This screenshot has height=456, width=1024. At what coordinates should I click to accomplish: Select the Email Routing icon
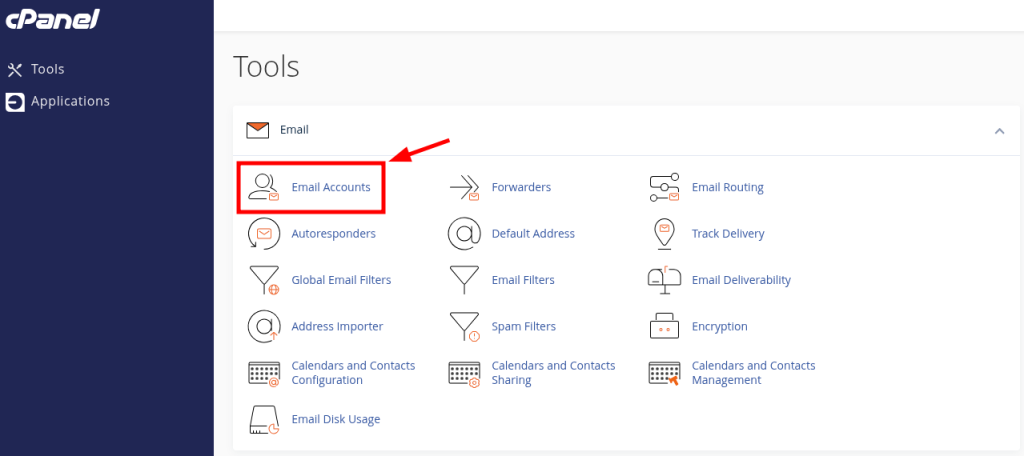664,187
